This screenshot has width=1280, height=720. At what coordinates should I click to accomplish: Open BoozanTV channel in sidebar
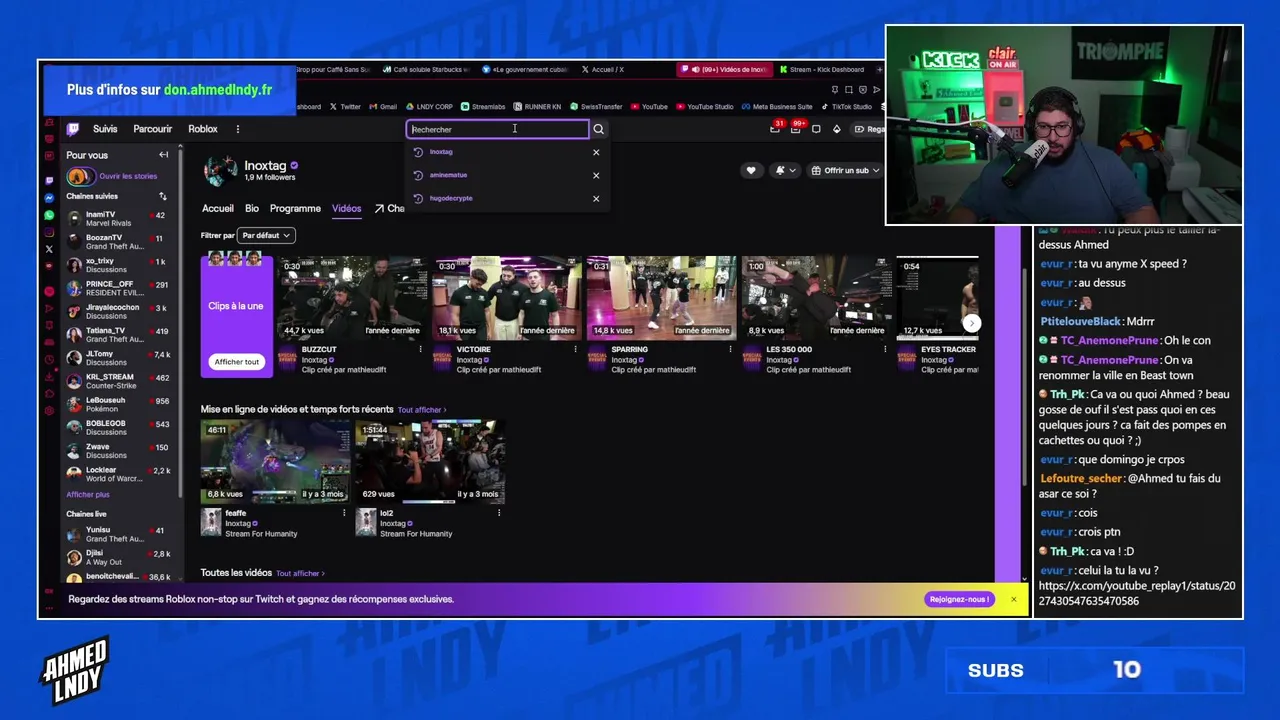[x=120, y=241]
